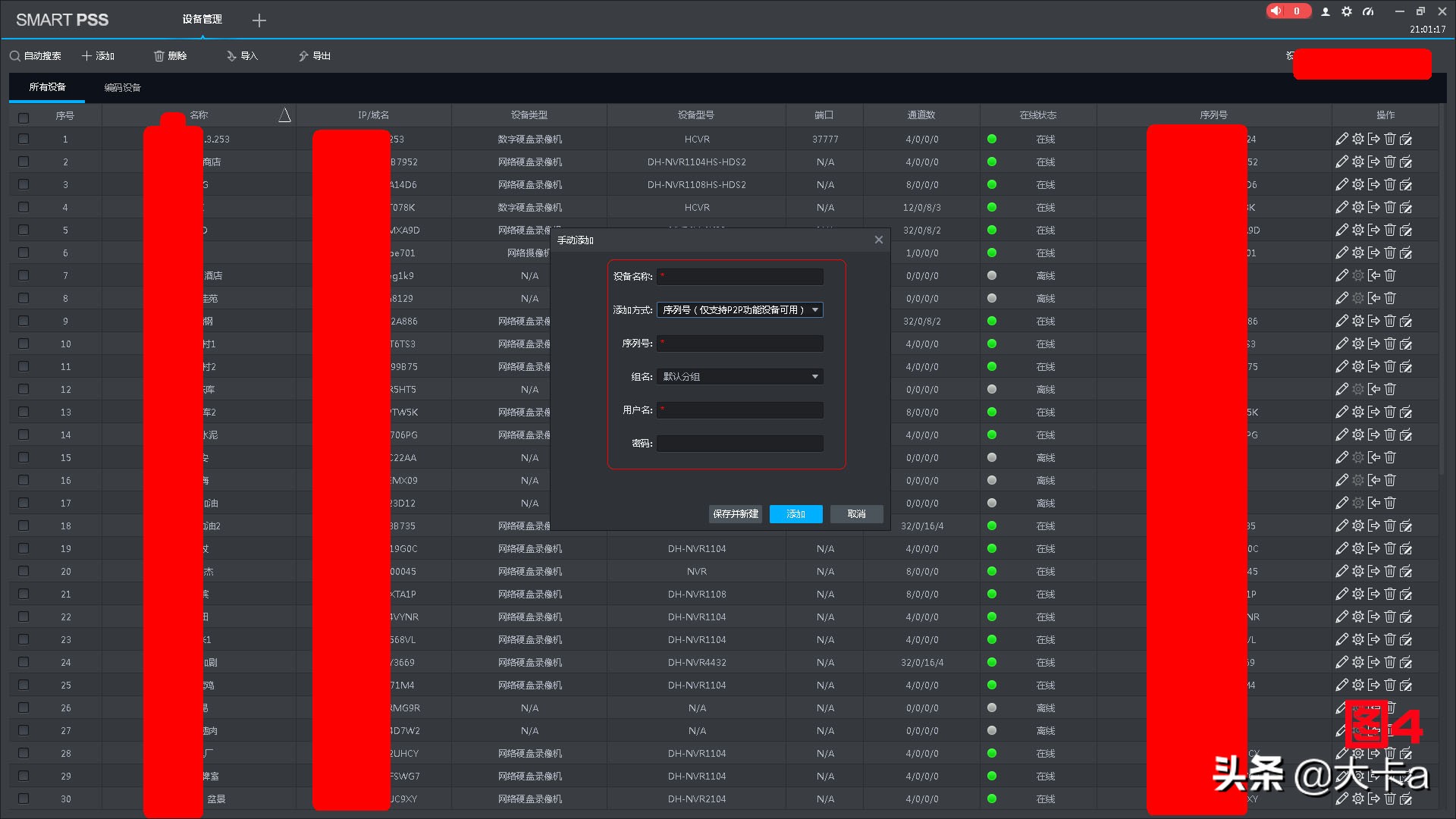Click the 取消 cancel button
The image size is (1456, 819).
pyautogui.click(x=857, y=514)
